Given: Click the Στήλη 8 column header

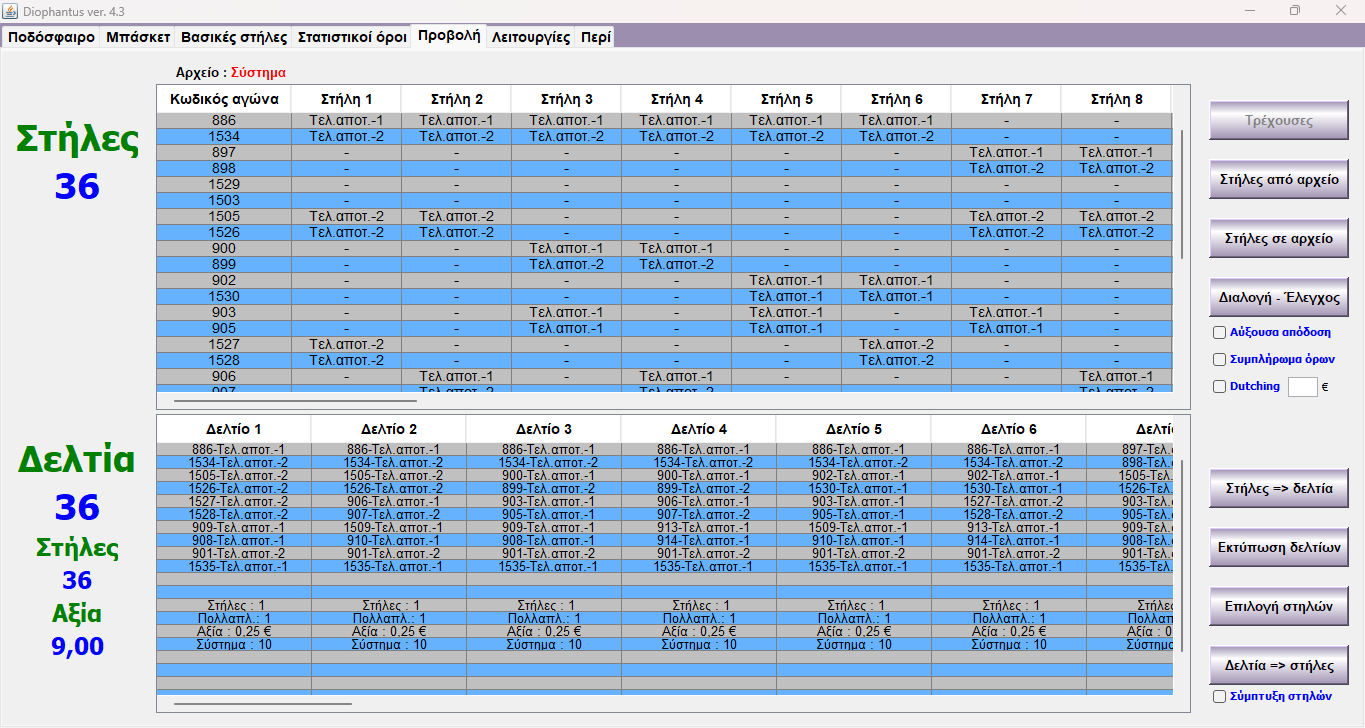Looking at the screenshot, I should (1117, 99).
